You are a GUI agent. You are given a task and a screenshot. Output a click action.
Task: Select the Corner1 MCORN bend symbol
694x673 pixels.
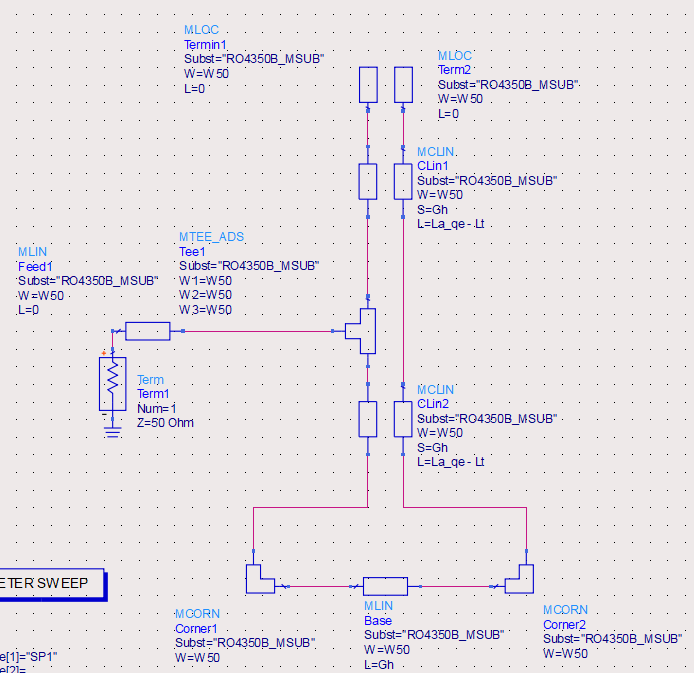pyautogui.click(x=260, y=579)
